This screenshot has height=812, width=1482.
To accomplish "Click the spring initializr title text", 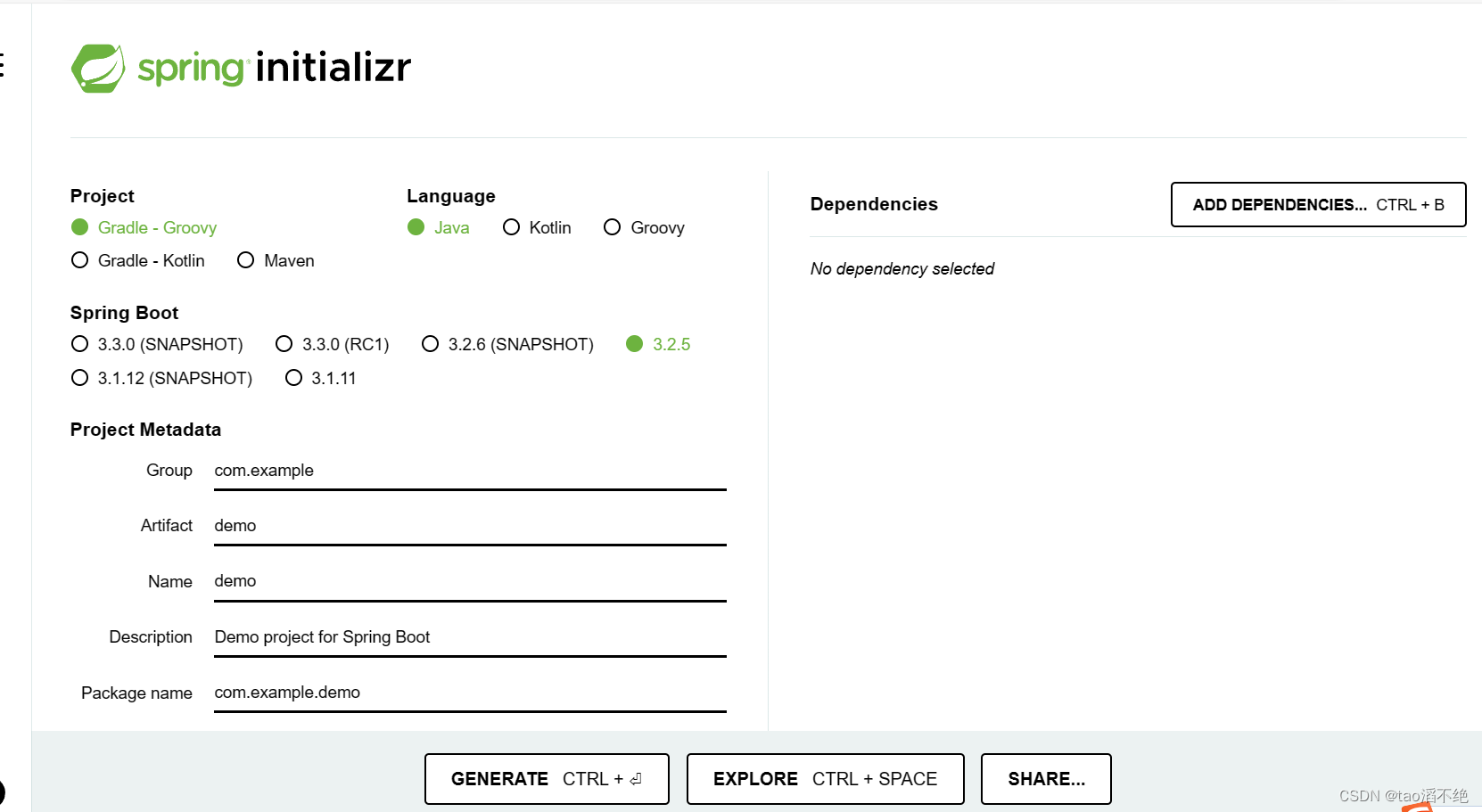I will click(275, 68).
